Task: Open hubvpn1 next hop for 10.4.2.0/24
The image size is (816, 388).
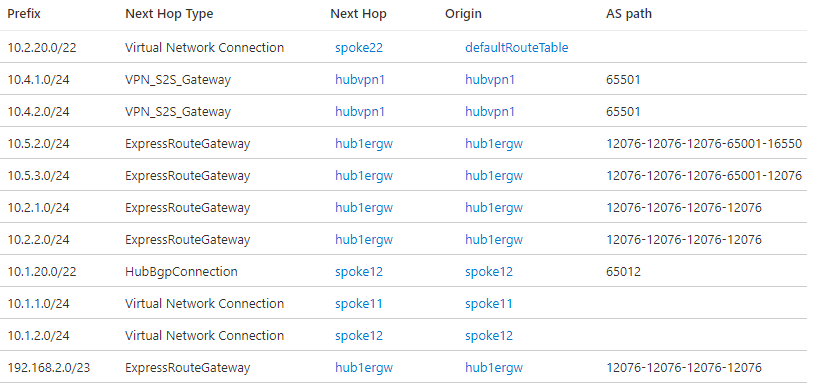Action: pos(360,112)
